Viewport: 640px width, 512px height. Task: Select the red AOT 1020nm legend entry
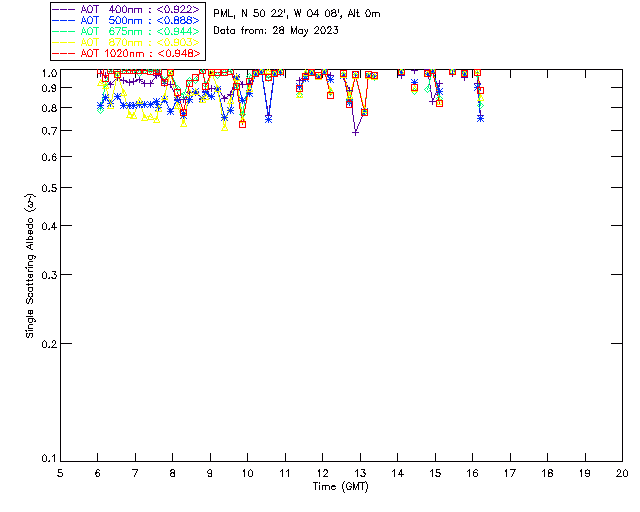126,53
